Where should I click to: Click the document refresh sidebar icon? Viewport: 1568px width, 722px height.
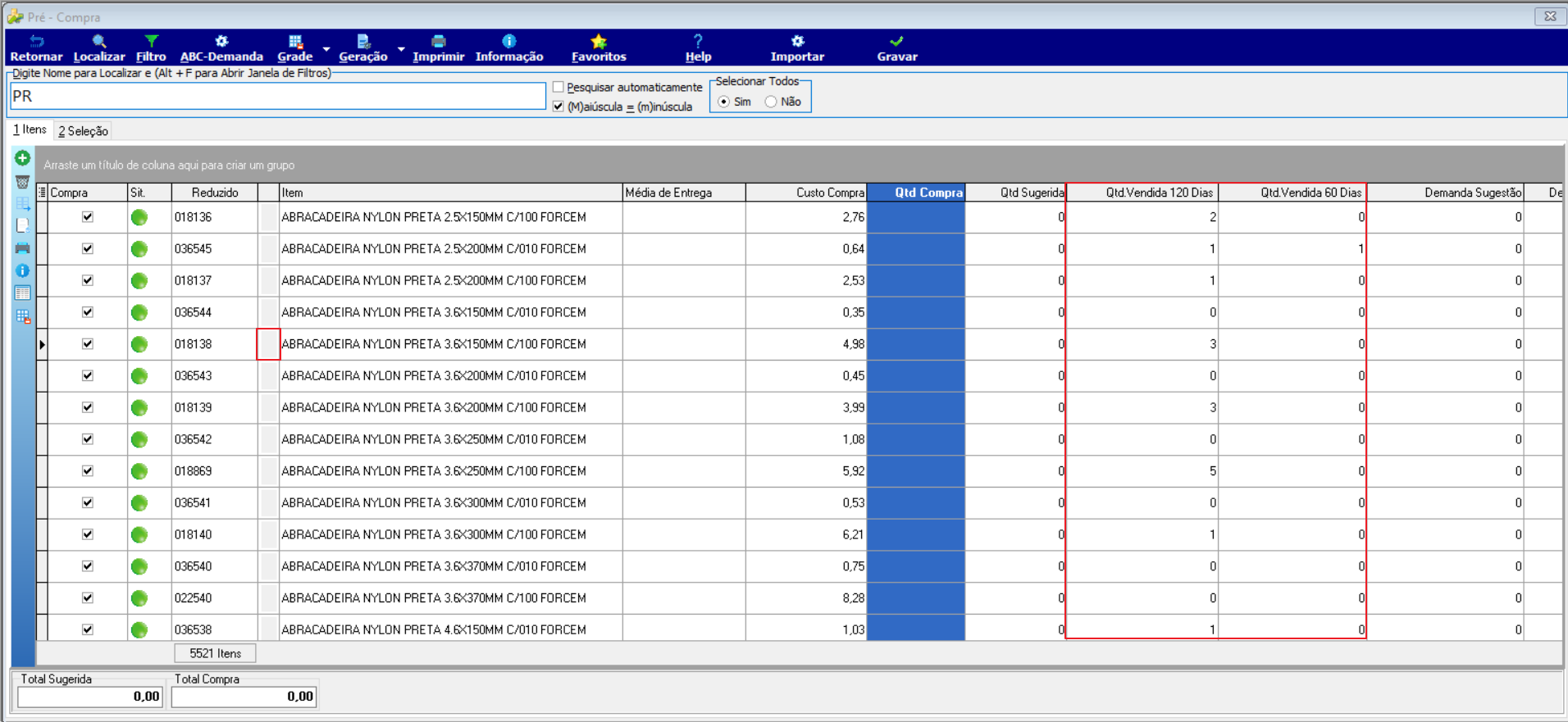[x=22, y=225]
